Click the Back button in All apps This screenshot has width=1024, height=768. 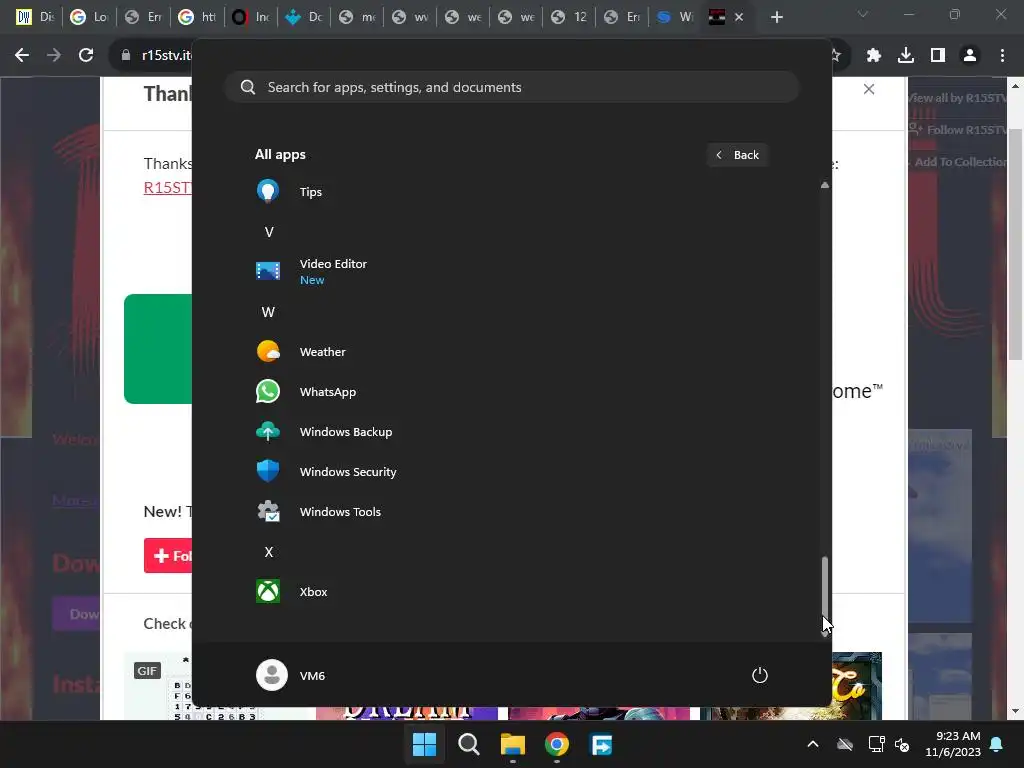point(737,155)
